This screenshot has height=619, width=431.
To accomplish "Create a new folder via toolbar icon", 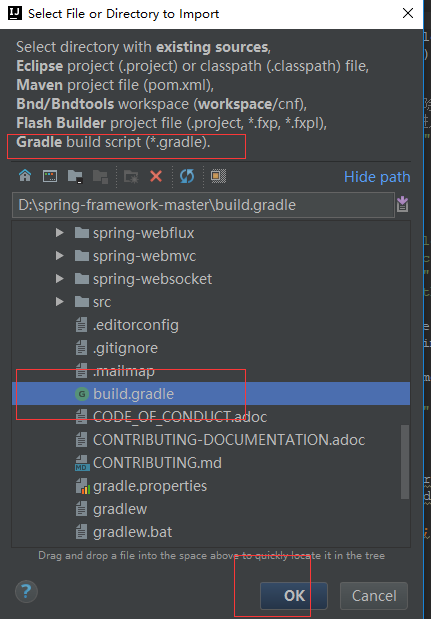I will (131, 176).
